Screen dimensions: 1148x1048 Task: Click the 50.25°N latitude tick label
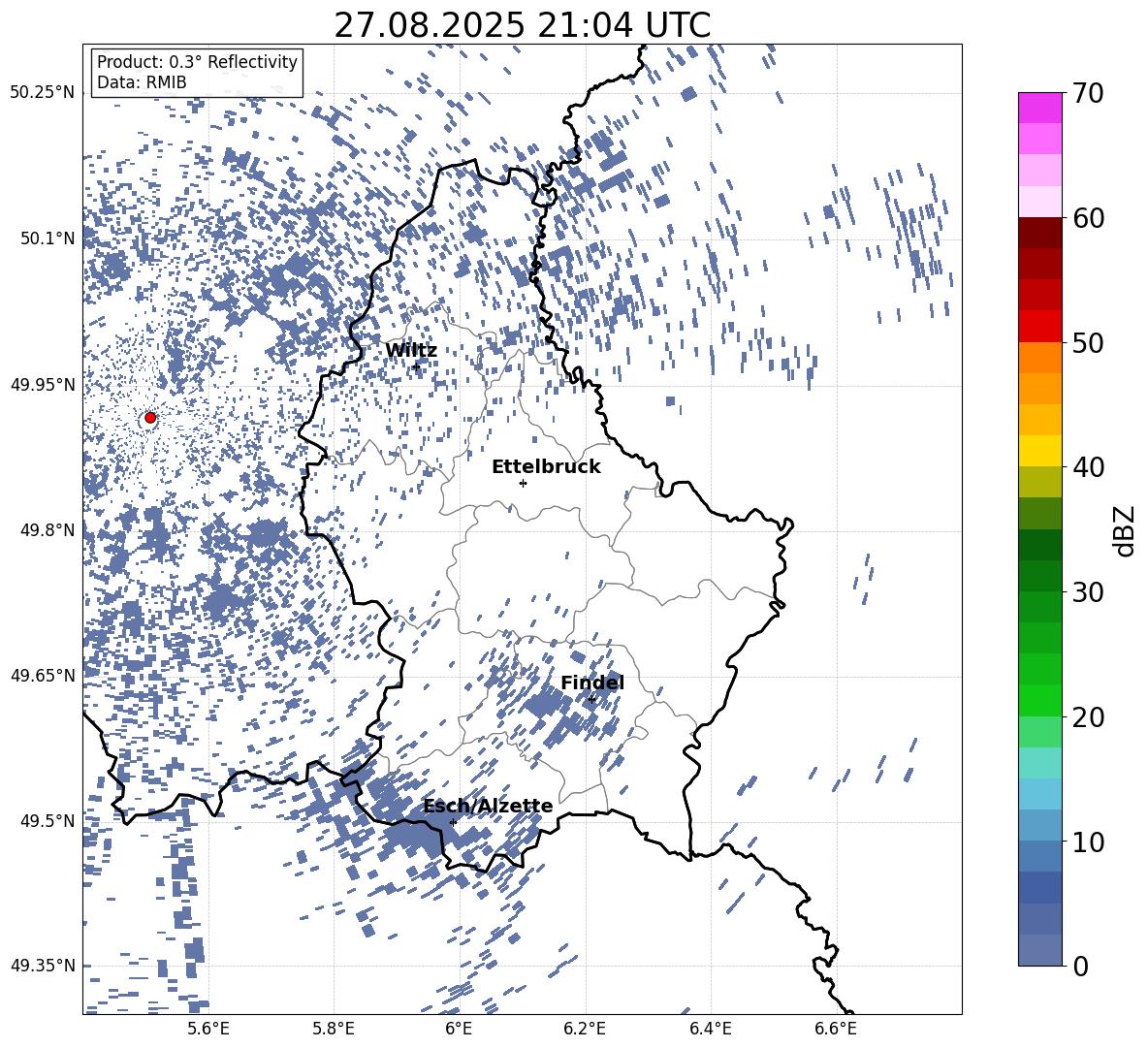(x=43, y=92)
